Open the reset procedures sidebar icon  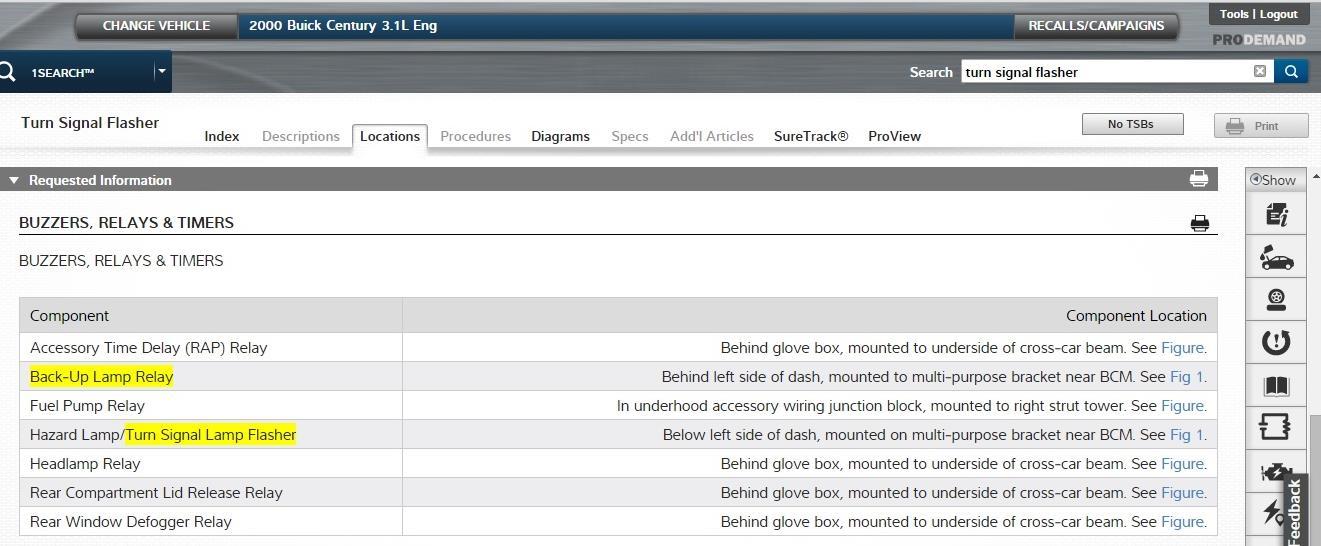[x=1276, y=342]
